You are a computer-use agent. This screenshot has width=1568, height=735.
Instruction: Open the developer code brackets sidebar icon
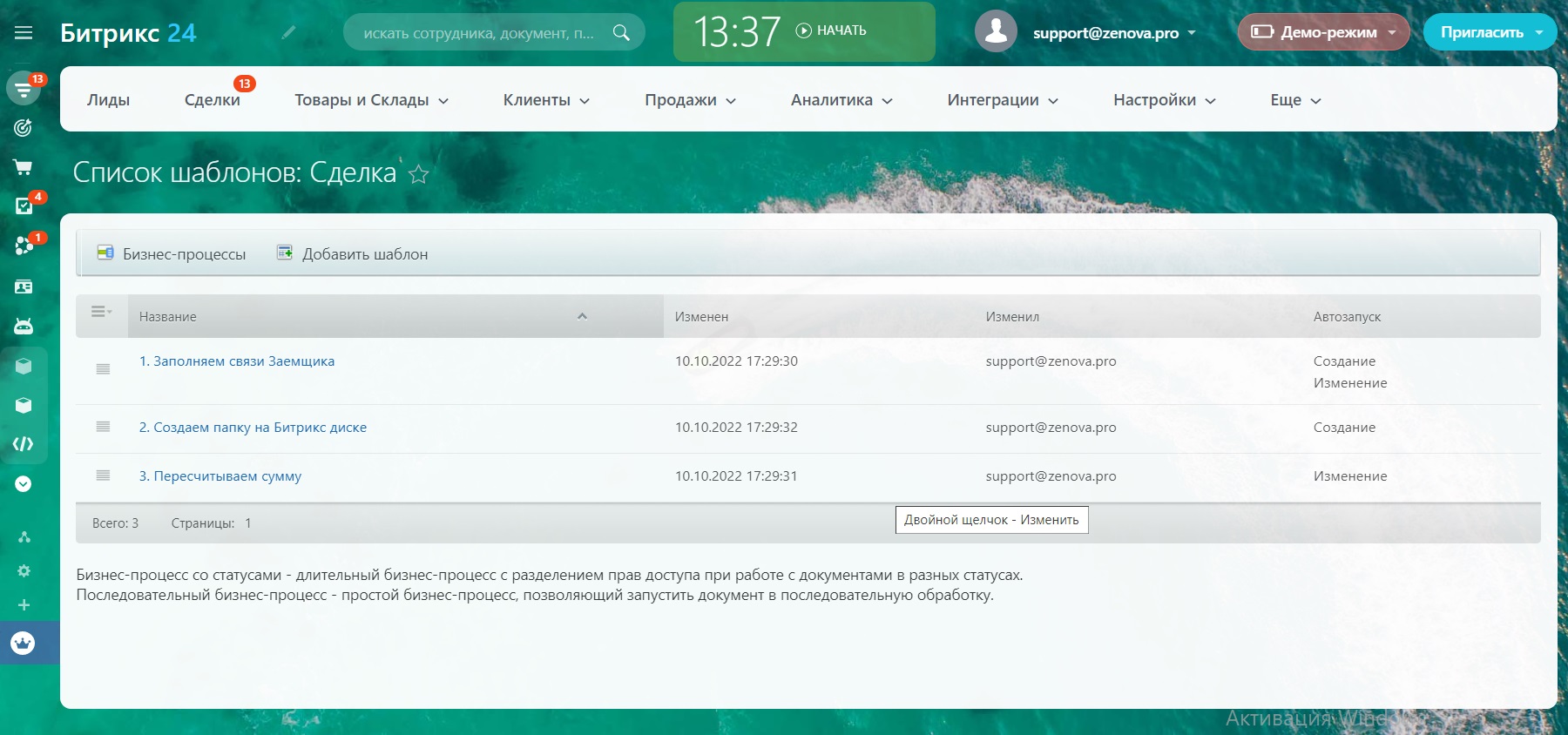(24, 444)
